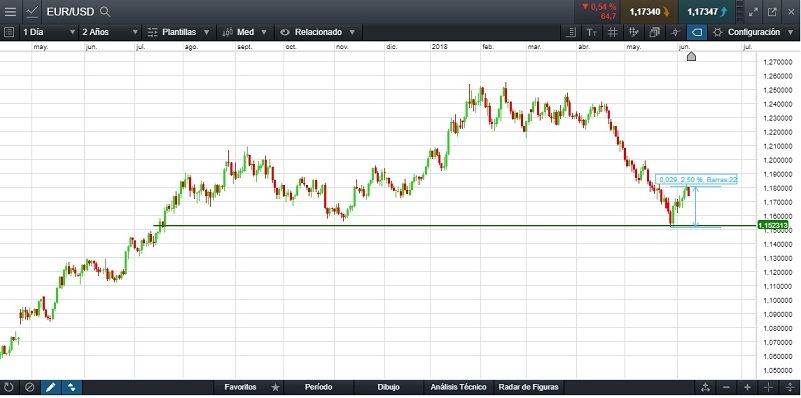Expand the Plantillas dropdown
The height and width of the screenshot is (398, 801).
coord(179,32)
